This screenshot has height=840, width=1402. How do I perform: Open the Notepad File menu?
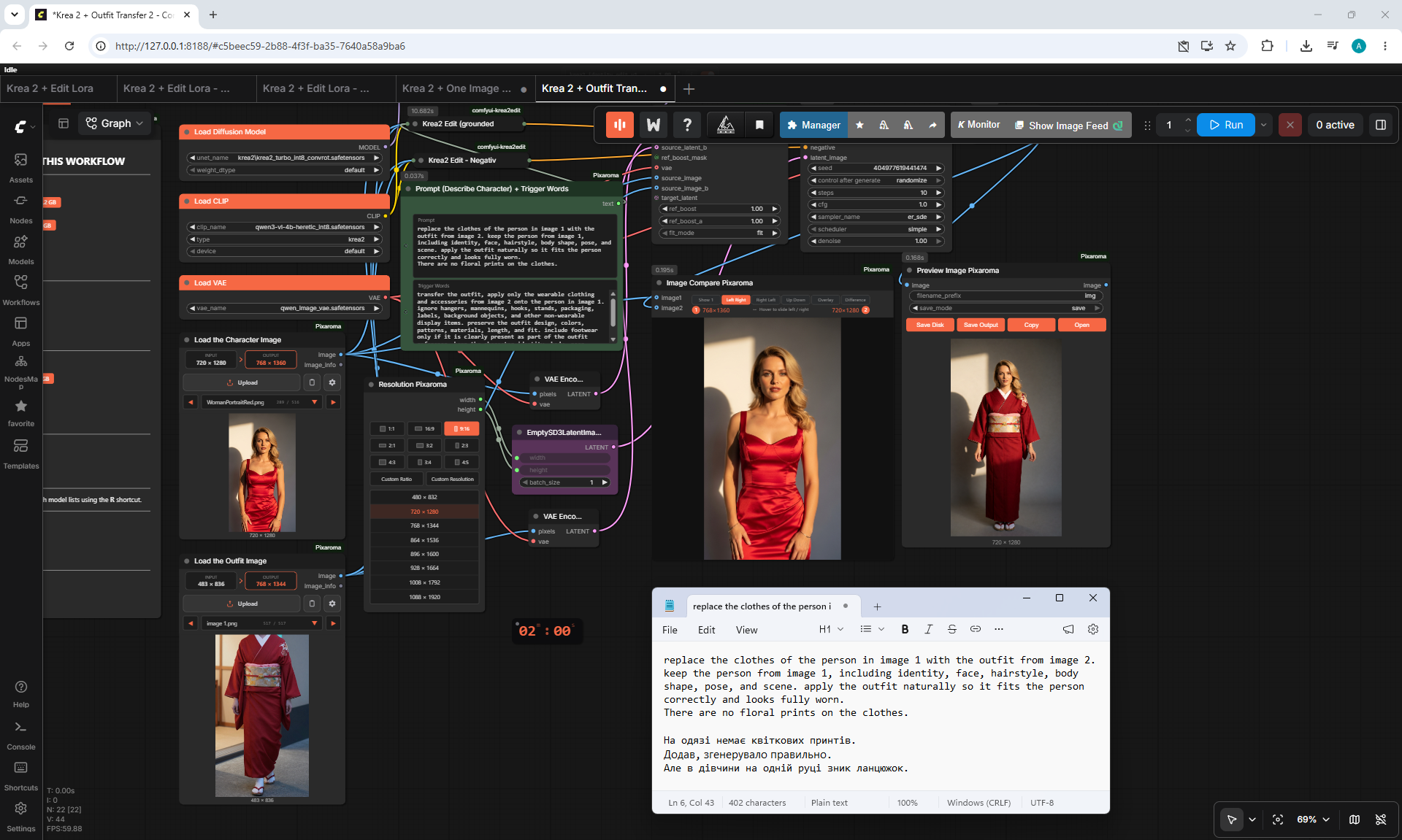tap(670, 630)
